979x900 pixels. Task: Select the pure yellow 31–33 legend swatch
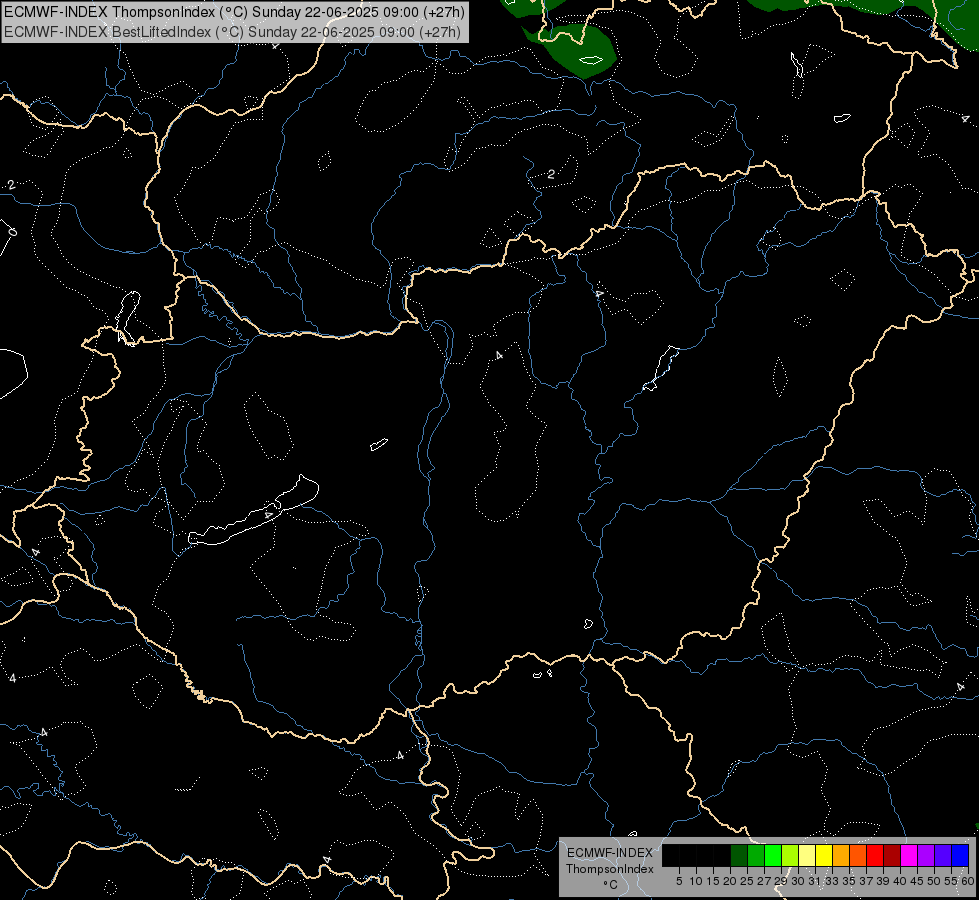824,855
